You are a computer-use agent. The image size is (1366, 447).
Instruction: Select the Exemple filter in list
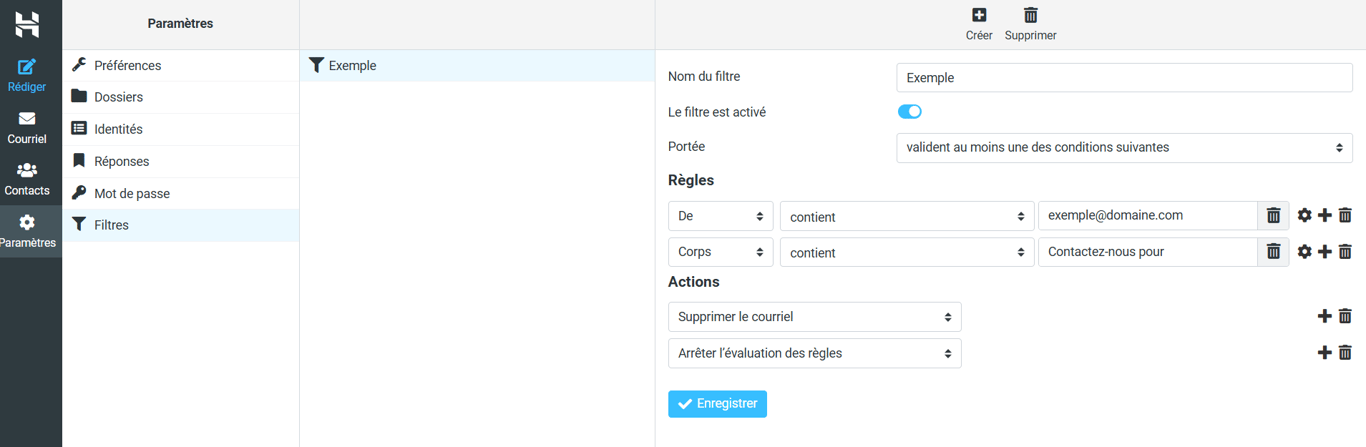pos(352,66)
